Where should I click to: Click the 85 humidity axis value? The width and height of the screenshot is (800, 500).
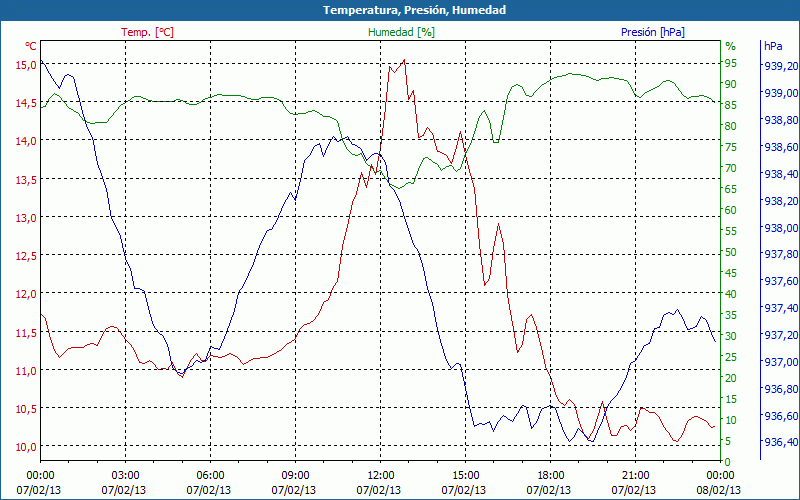[x=731, y=105]
